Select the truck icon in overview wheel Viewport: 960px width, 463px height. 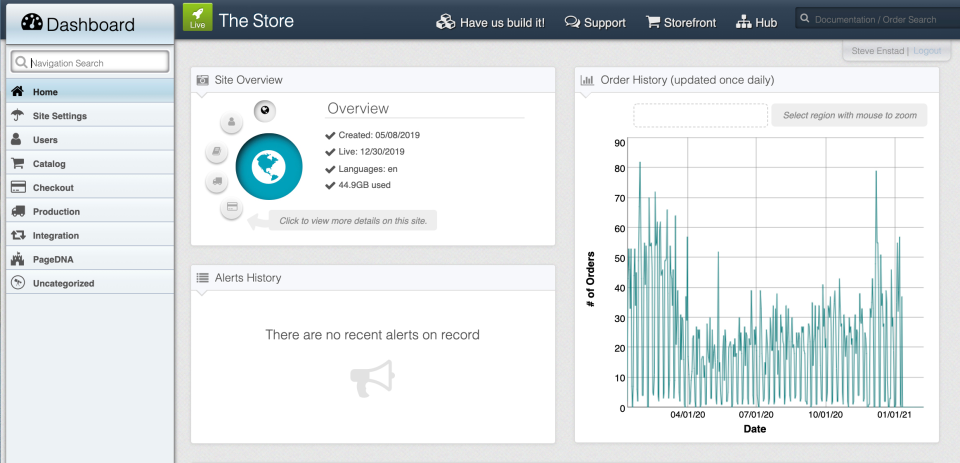pyautogui.click(x=217, y=181)
